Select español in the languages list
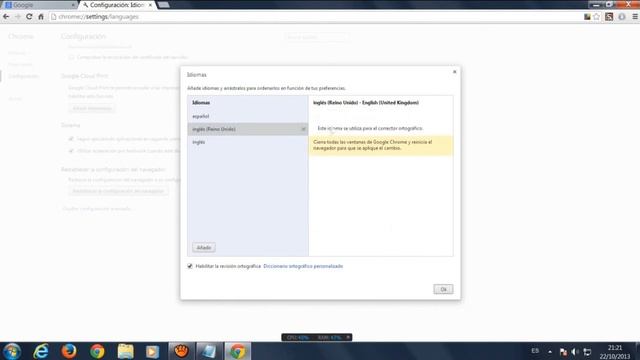Image resolution: width=640 pixels, height=360 pixels. pyautogui.click(x=248, y=116)
